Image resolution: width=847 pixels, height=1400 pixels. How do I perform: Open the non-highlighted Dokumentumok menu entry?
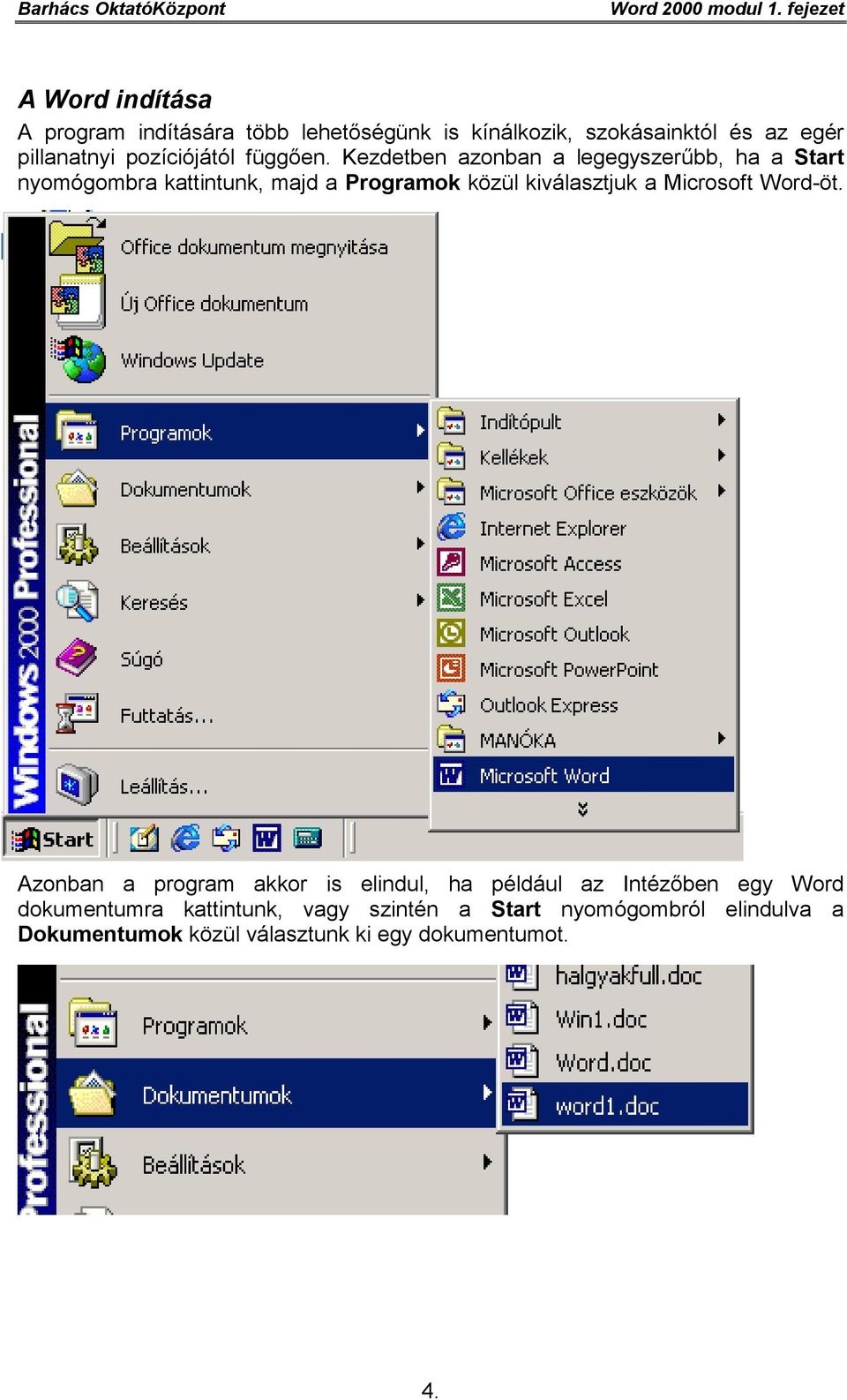coord(236,488)
